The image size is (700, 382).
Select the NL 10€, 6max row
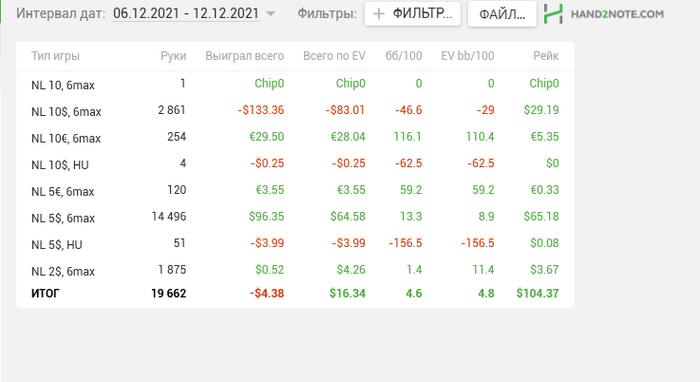(x=295, y=137)
